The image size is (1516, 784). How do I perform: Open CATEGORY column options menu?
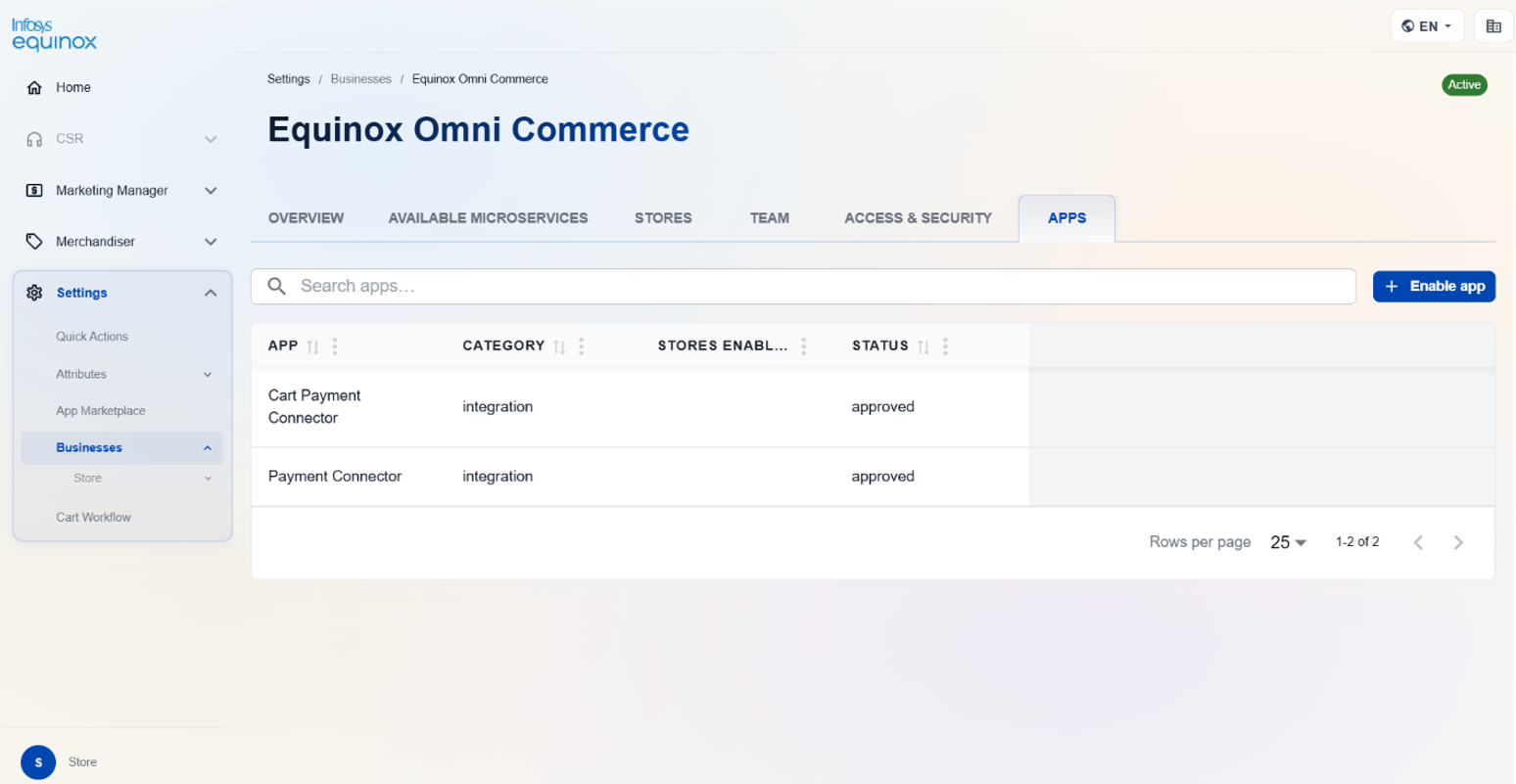581,346
